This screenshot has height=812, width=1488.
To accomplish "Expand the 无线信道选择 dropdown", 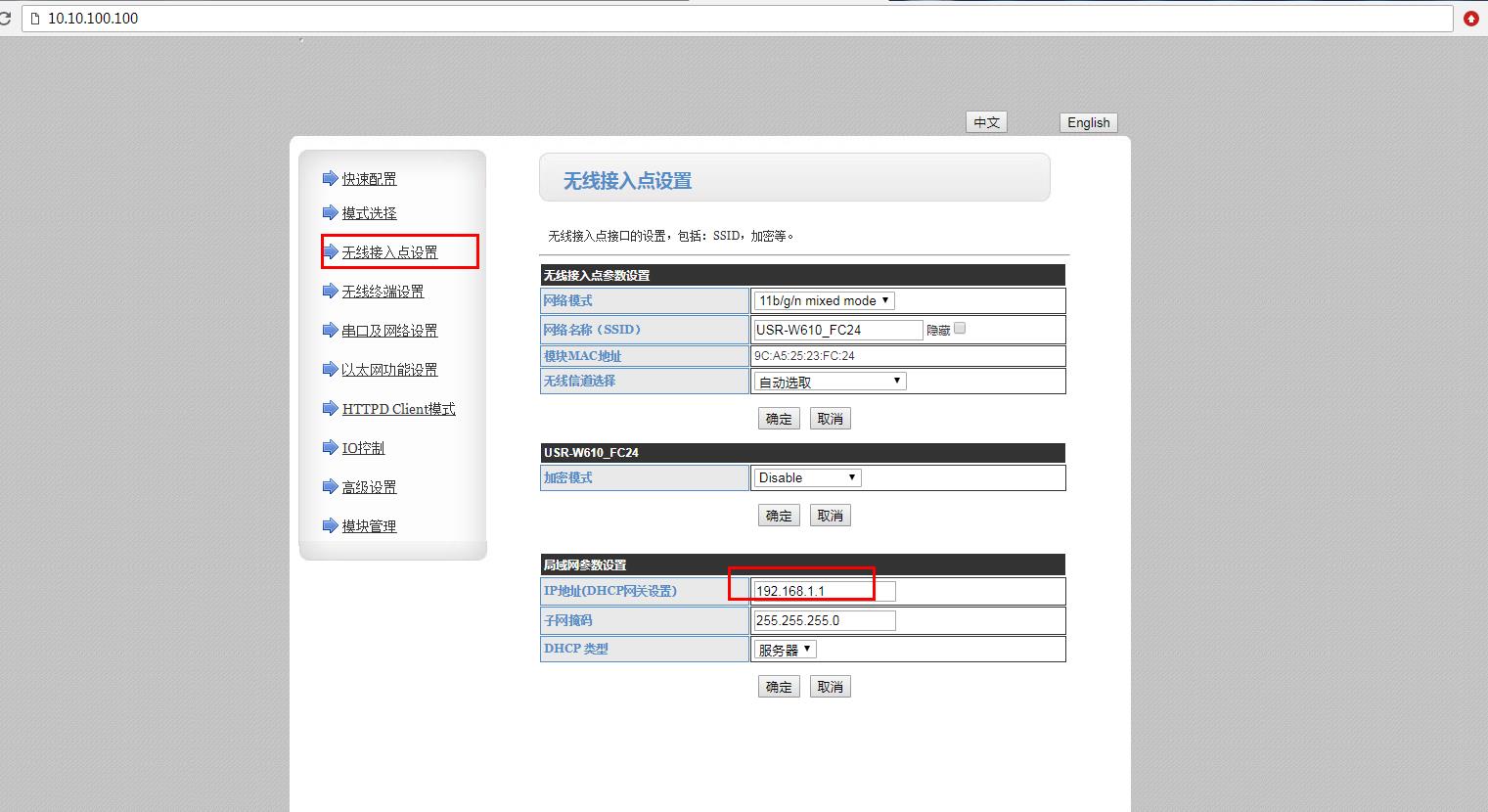I will 830,382.
